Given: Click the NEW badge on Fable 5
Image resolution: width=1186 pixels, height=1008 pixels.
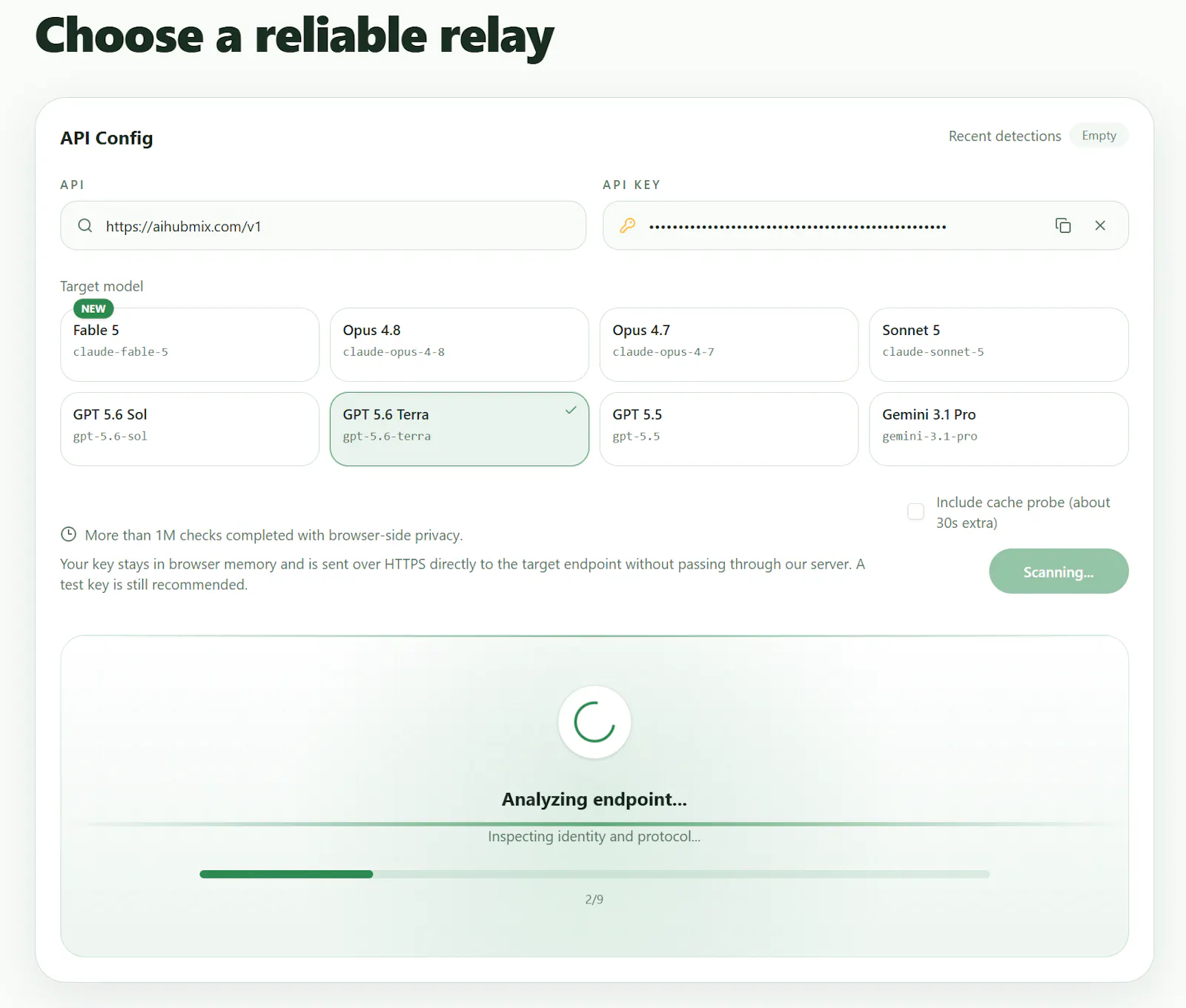Looking at the screenshot, I should click(93, 308).
